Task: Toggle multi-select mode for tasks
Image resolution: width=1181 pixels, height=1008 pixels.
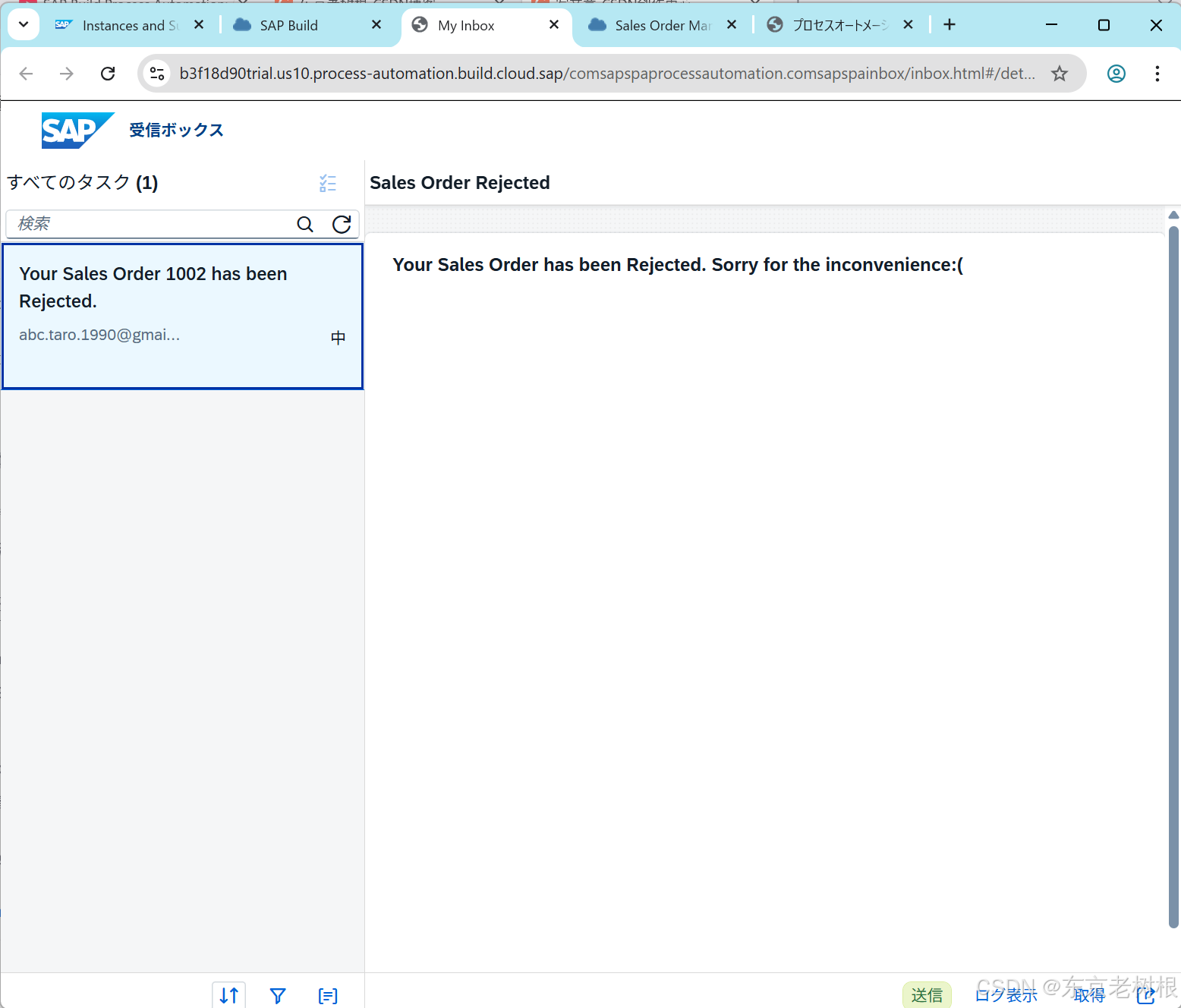Action: (x=328, y=183)
